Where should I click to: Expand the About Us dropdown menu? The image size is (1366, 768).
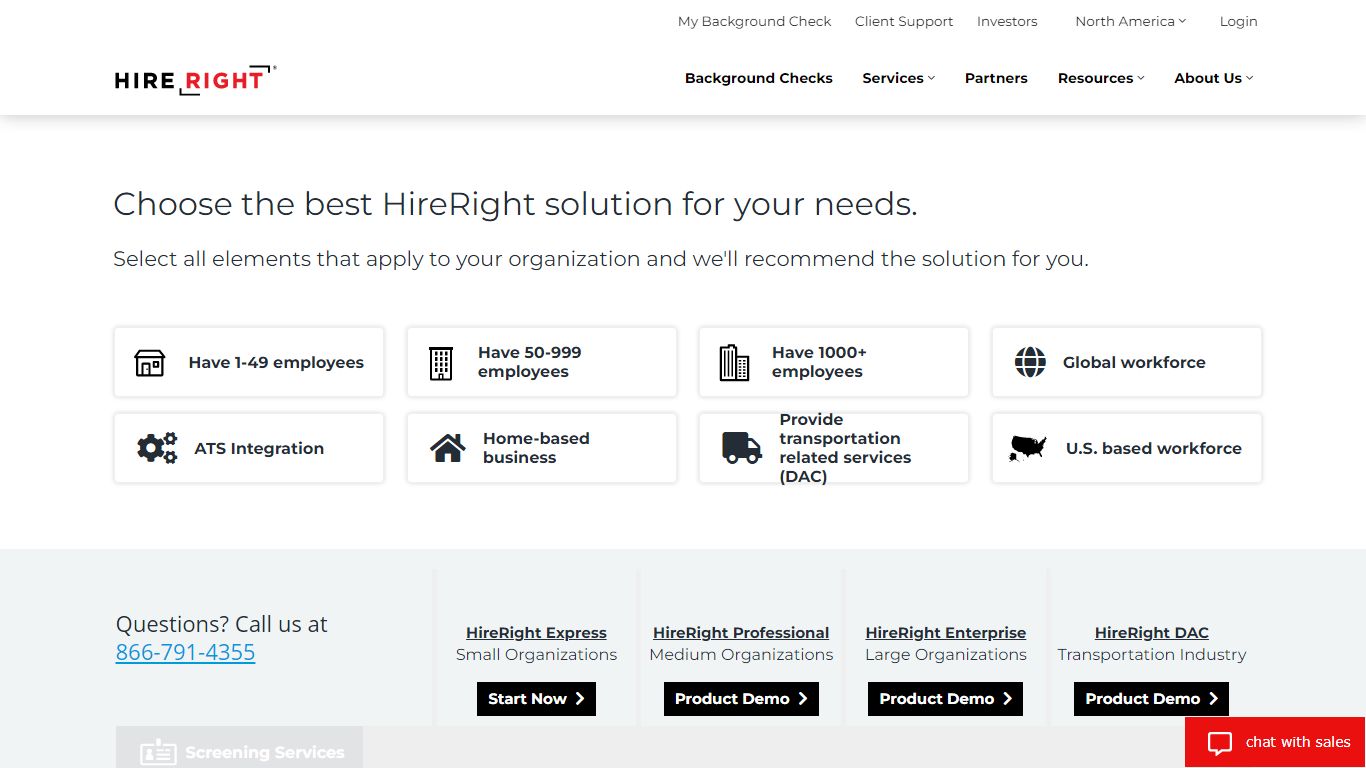pyautogui.click(x=1213, y=78)
